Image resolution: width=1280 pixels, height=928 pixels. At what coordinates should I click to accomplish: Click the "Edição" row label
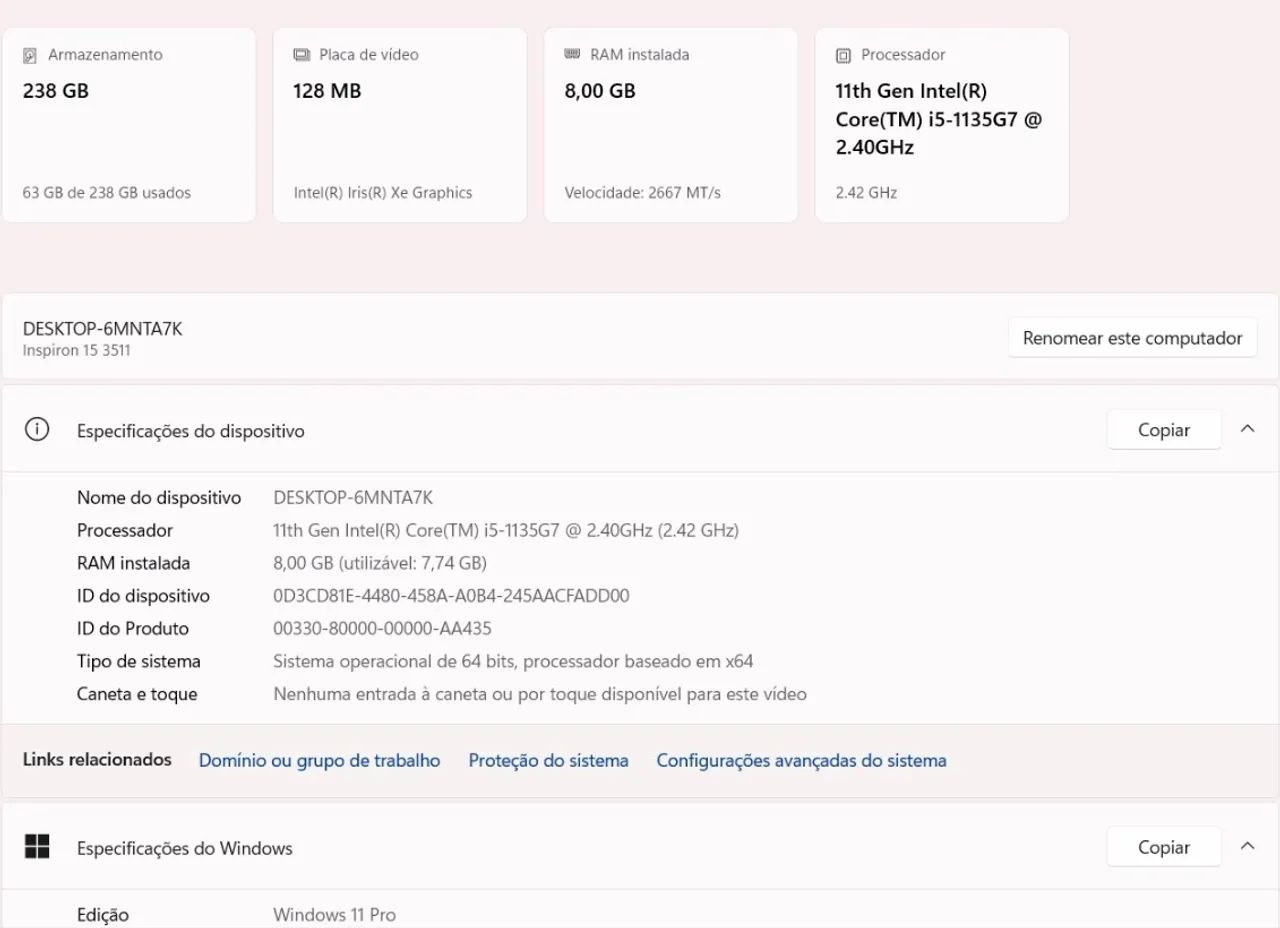click(103, 915)
